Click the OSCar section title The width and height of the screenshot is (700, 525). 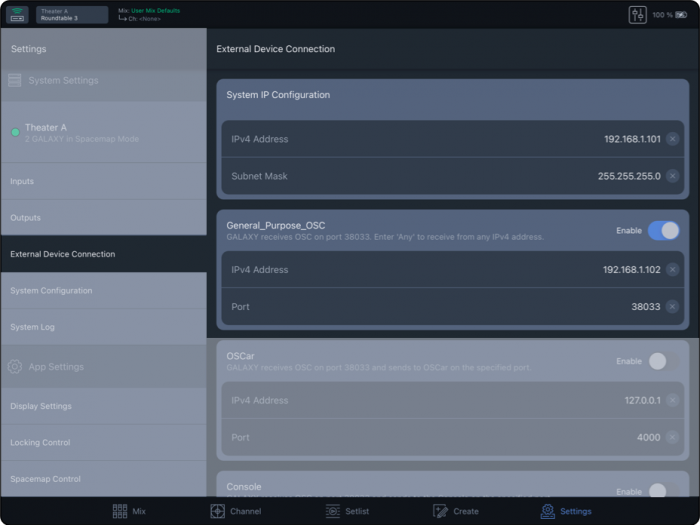point(241,356)
